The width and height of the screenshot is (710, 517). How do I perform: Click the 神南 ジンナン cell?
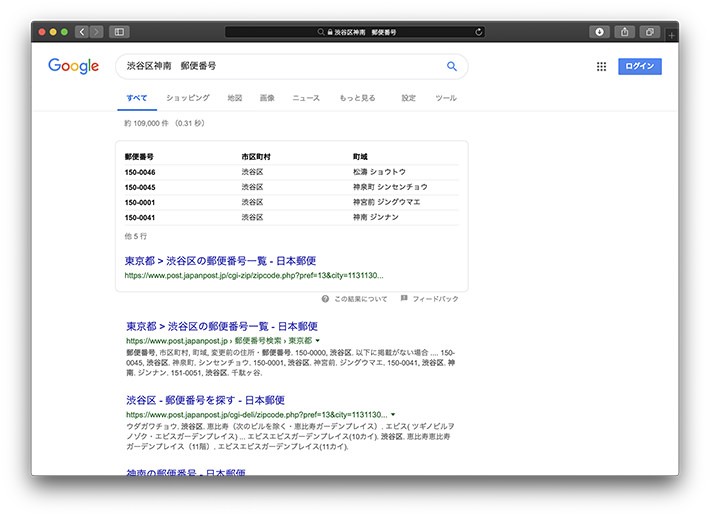point(376,217)
